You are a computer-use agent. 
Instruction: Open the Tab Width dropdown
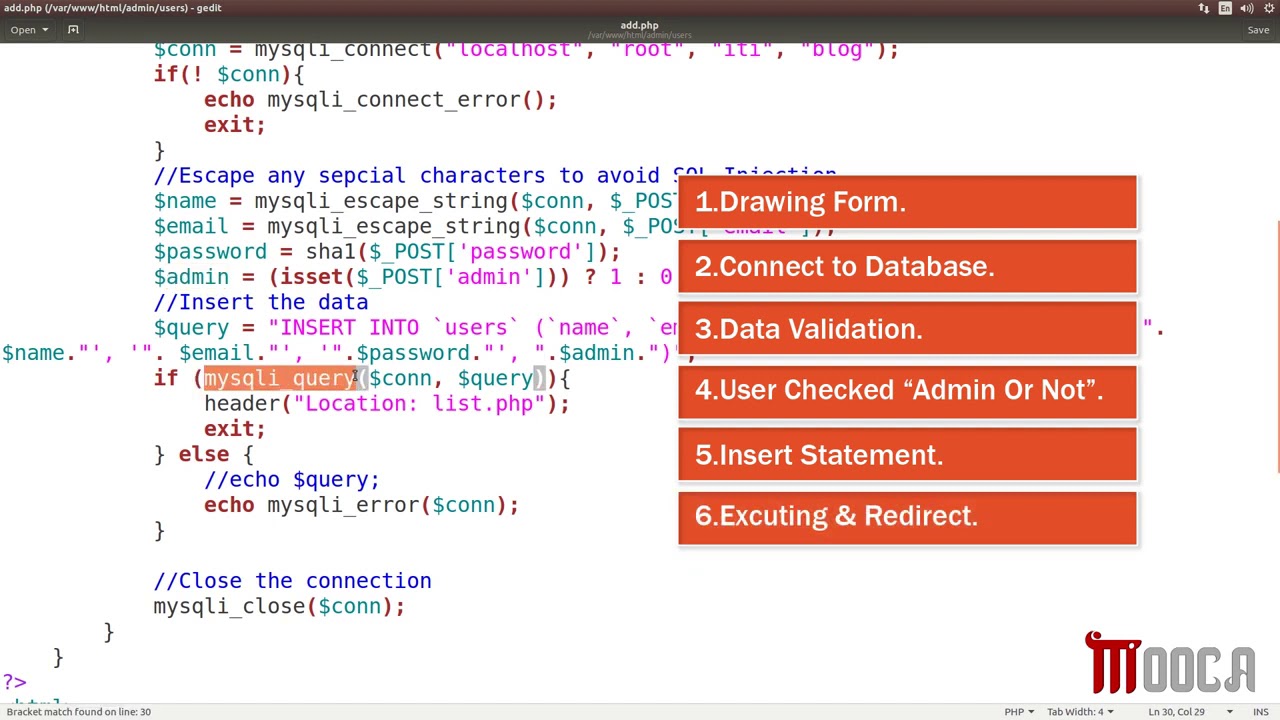[1080, 712]
